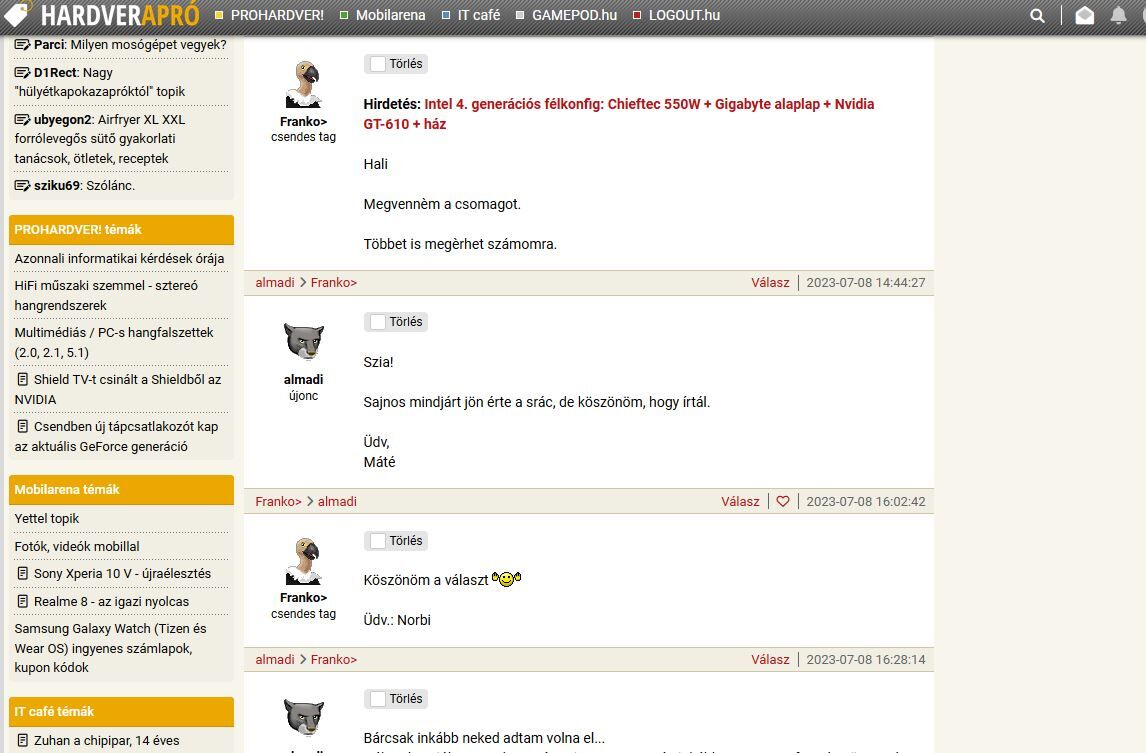Click Válasz on the 16:28:14 message

point(770,659)
